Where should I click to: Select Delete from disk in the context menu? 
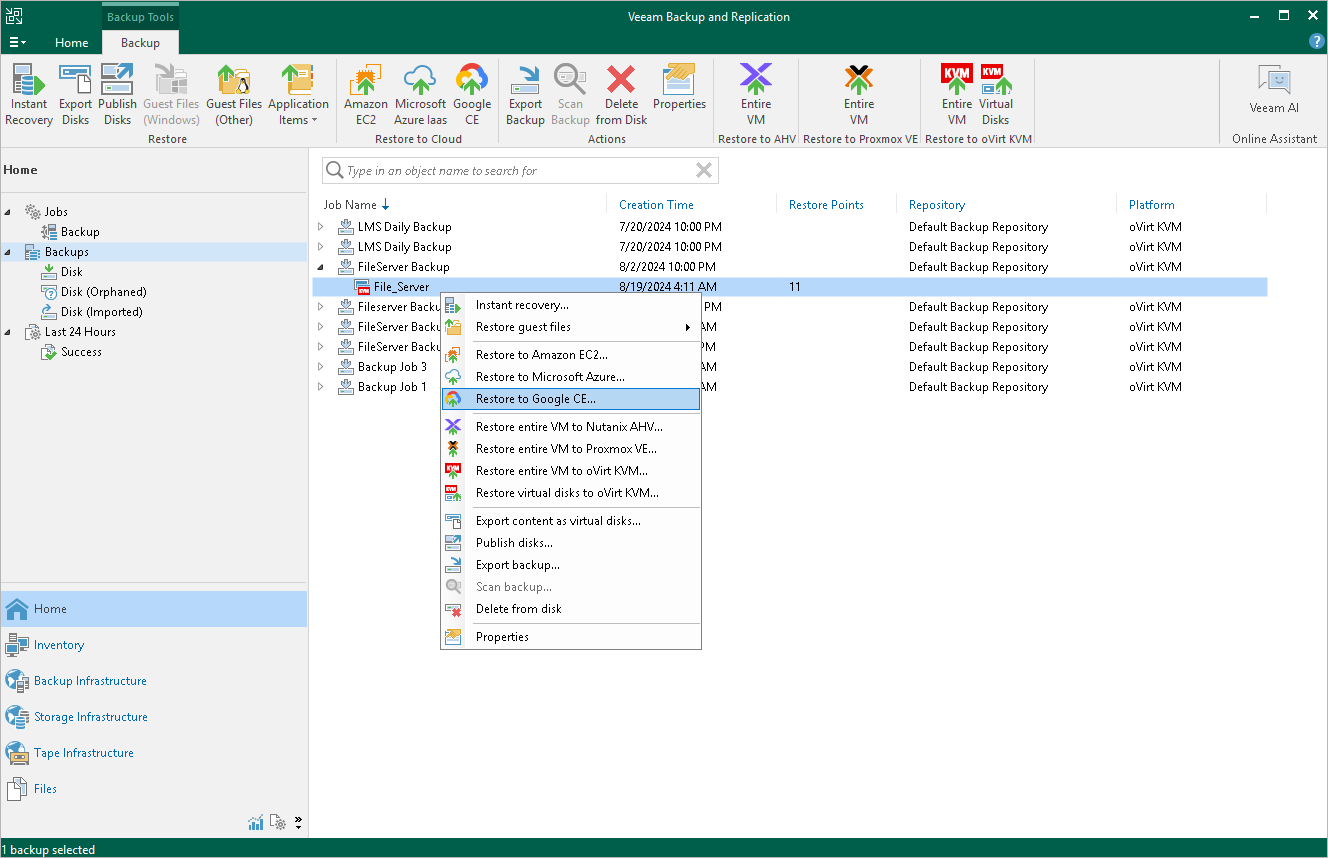pyautogui.click(x=571, y=609)
